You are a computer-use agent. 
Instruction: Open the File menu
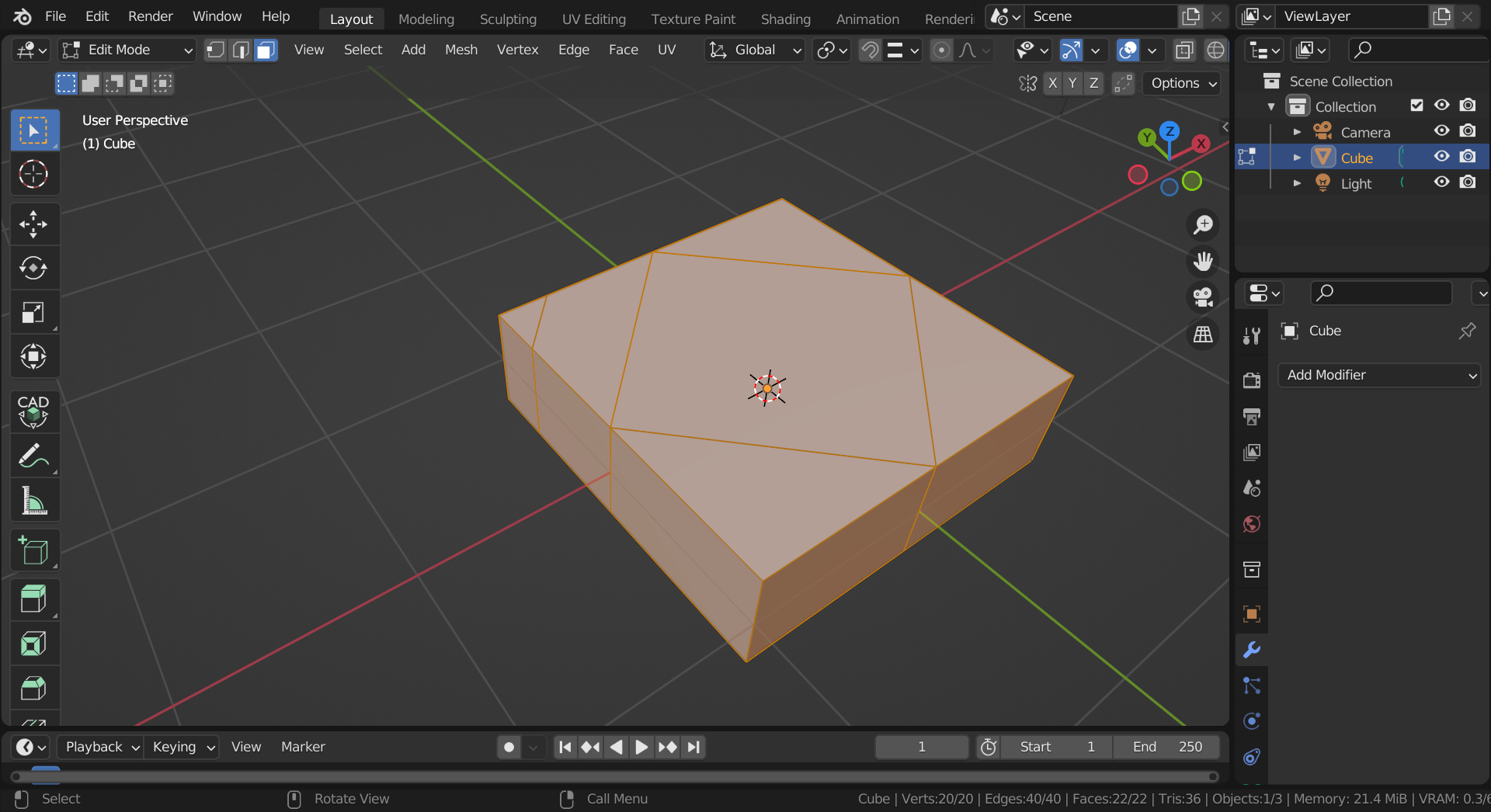55,16
